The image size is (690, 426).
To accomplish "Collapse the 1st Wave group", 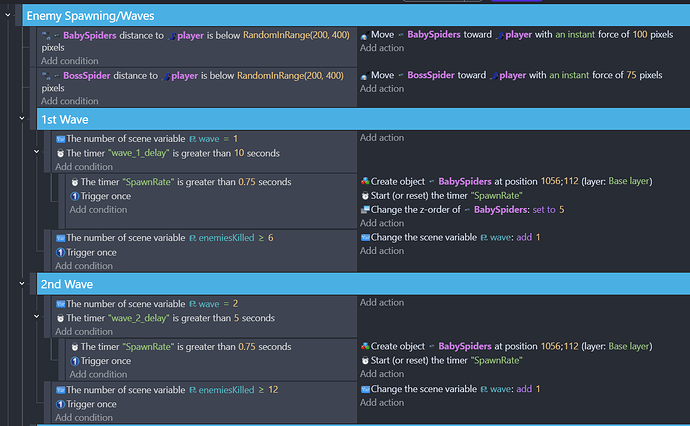I will tap(22, 118).
